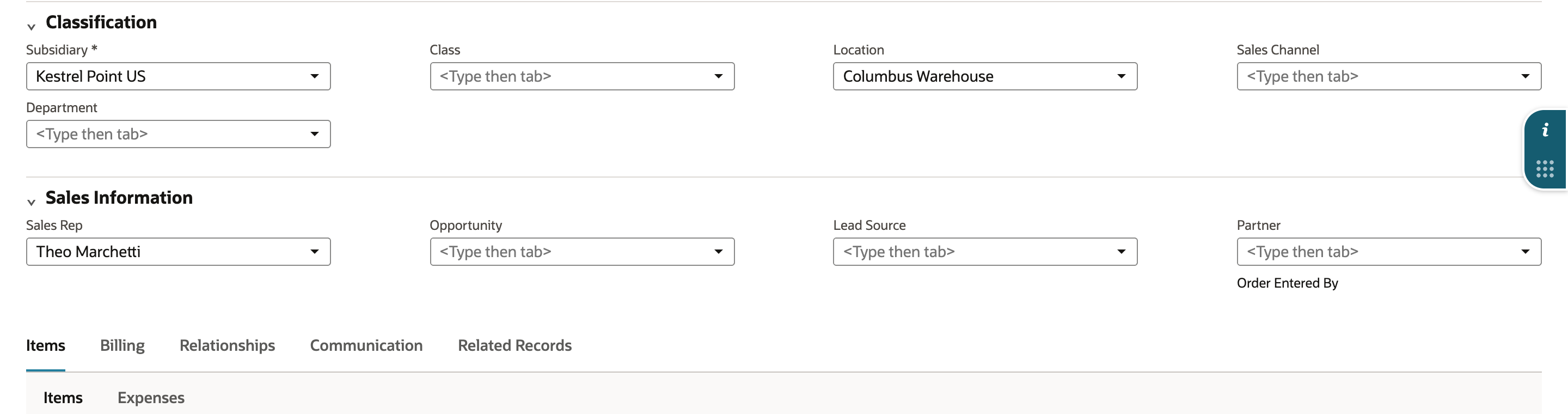Screen dimensions: 1568x414
Task: Select the main Items tab
Action: click(46, 345)
